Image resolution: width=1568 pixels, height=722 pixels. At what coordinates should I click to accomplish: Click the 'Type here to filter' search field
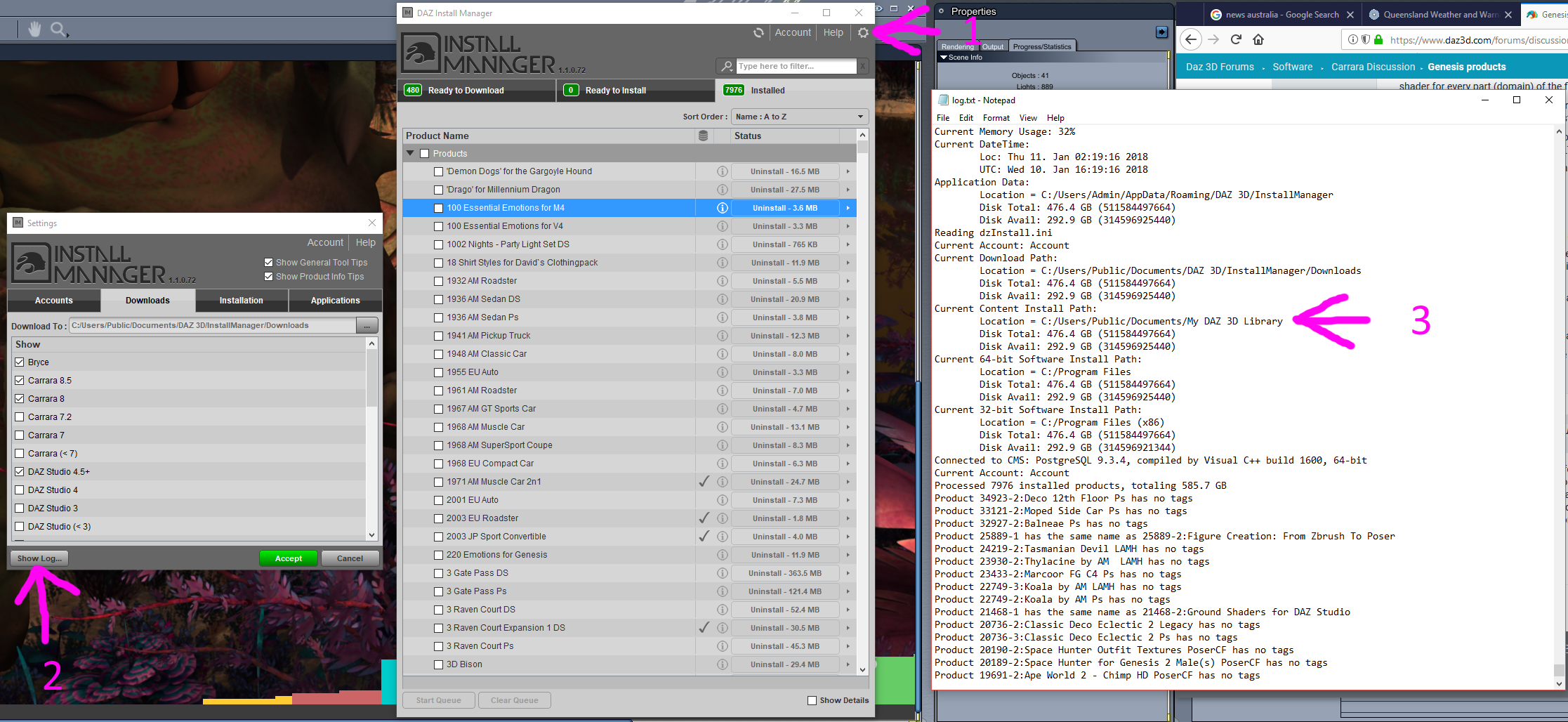(x=796, y=66)
